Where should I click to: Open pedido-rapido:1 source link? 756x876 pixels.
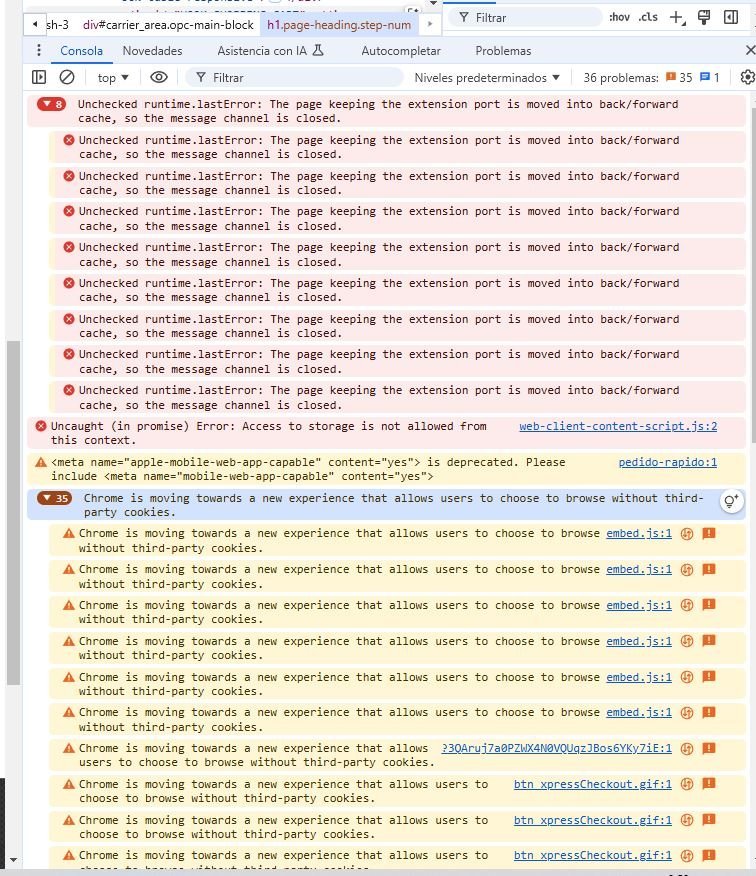pyautogui.click(x=667, y=463)
